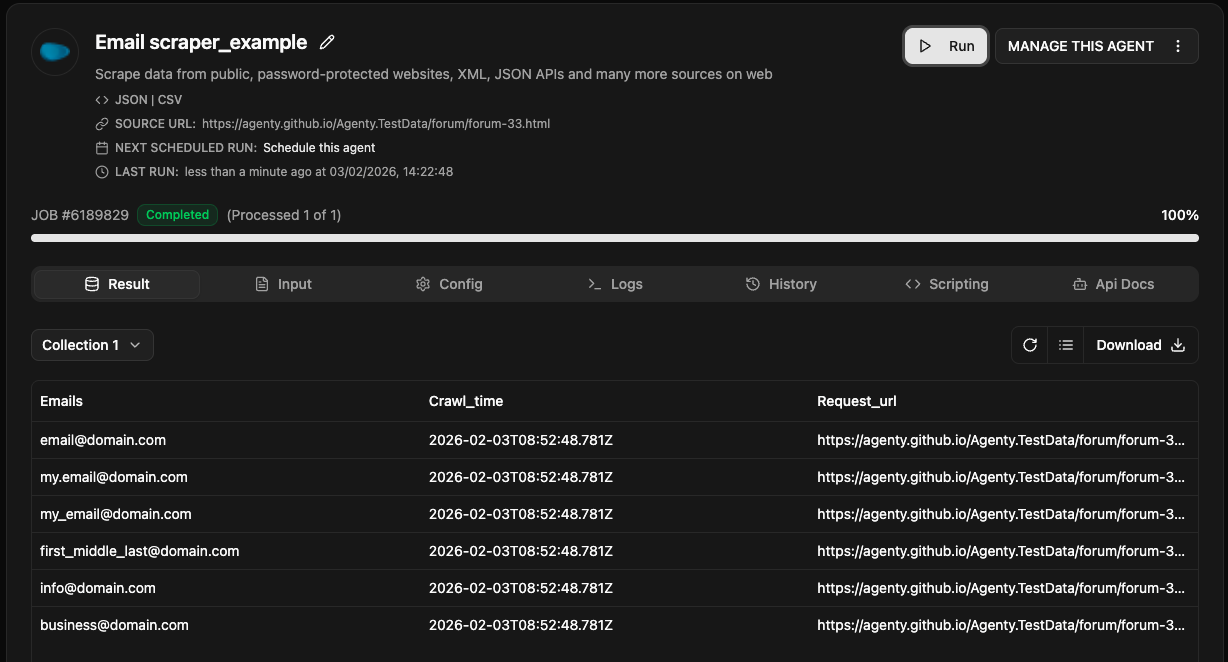Open the Api Docs tab
Viewport: 1228px width, 662px height.
coord(1113,284)
